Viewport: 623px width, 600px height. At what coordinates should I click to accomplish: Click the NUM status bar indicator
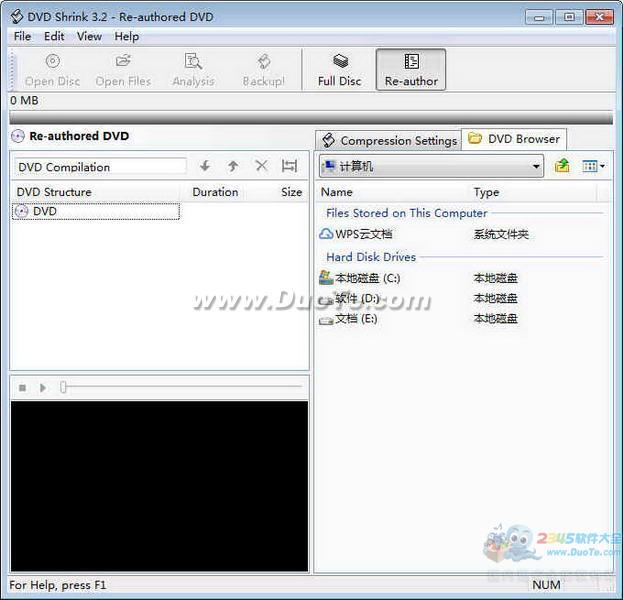coord(546,585)
